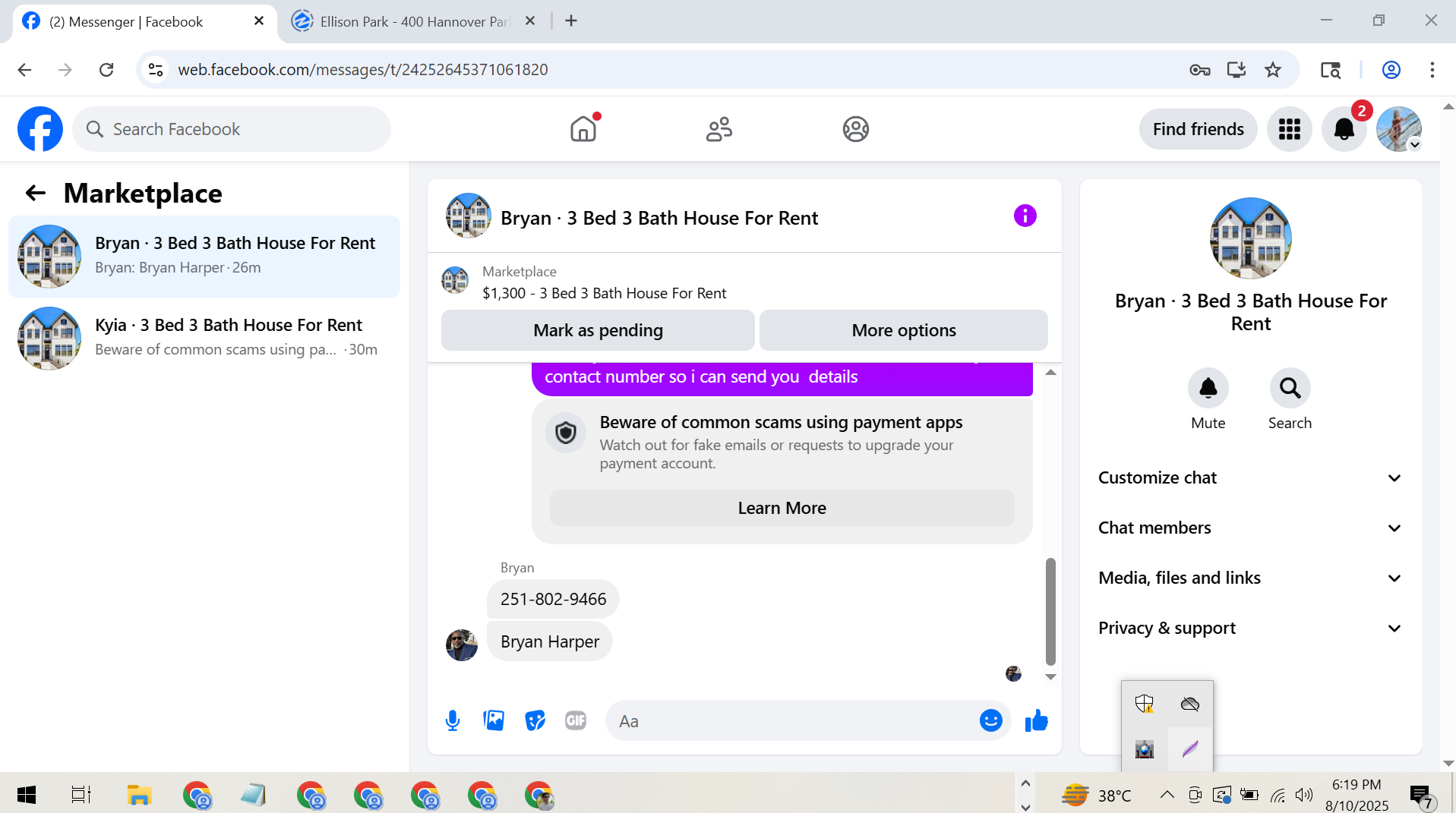Screen dimensions: 1456x813
Task: Open the notifications bell with badge
Action: (x=1344, y=129)
